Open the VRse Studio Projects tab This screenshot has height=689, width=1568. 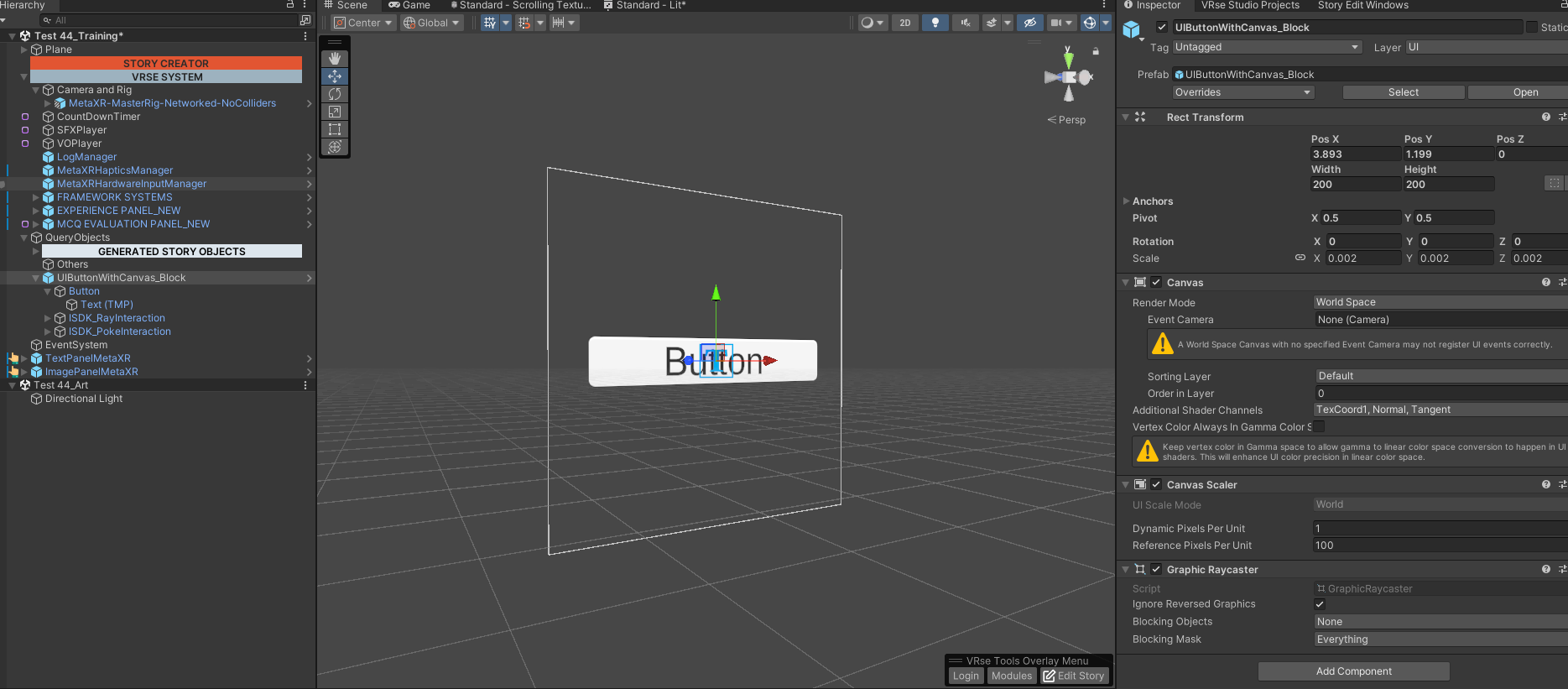(1250, 5)
